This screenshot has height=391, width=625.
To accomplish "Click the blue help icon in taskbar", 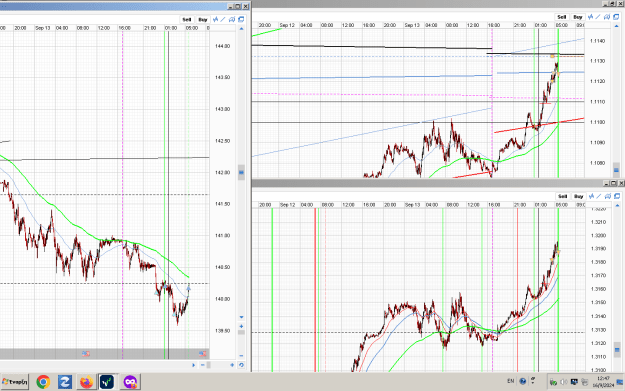I will [523, 381].
